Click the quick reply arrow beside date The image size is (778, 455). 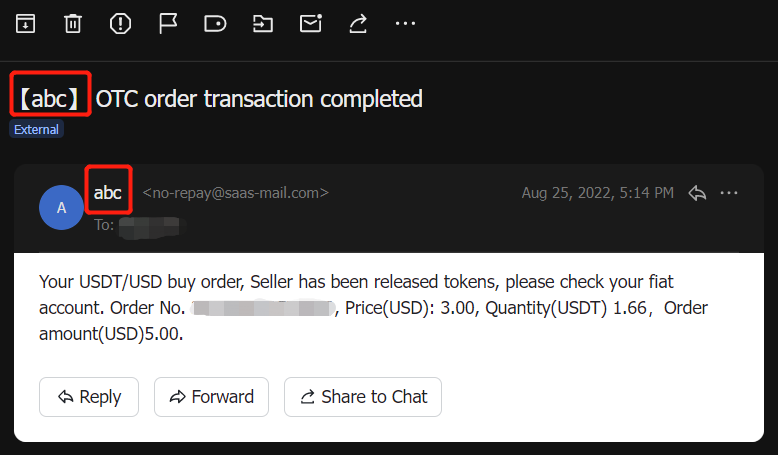pyautogui.click(x=697, y=193)
